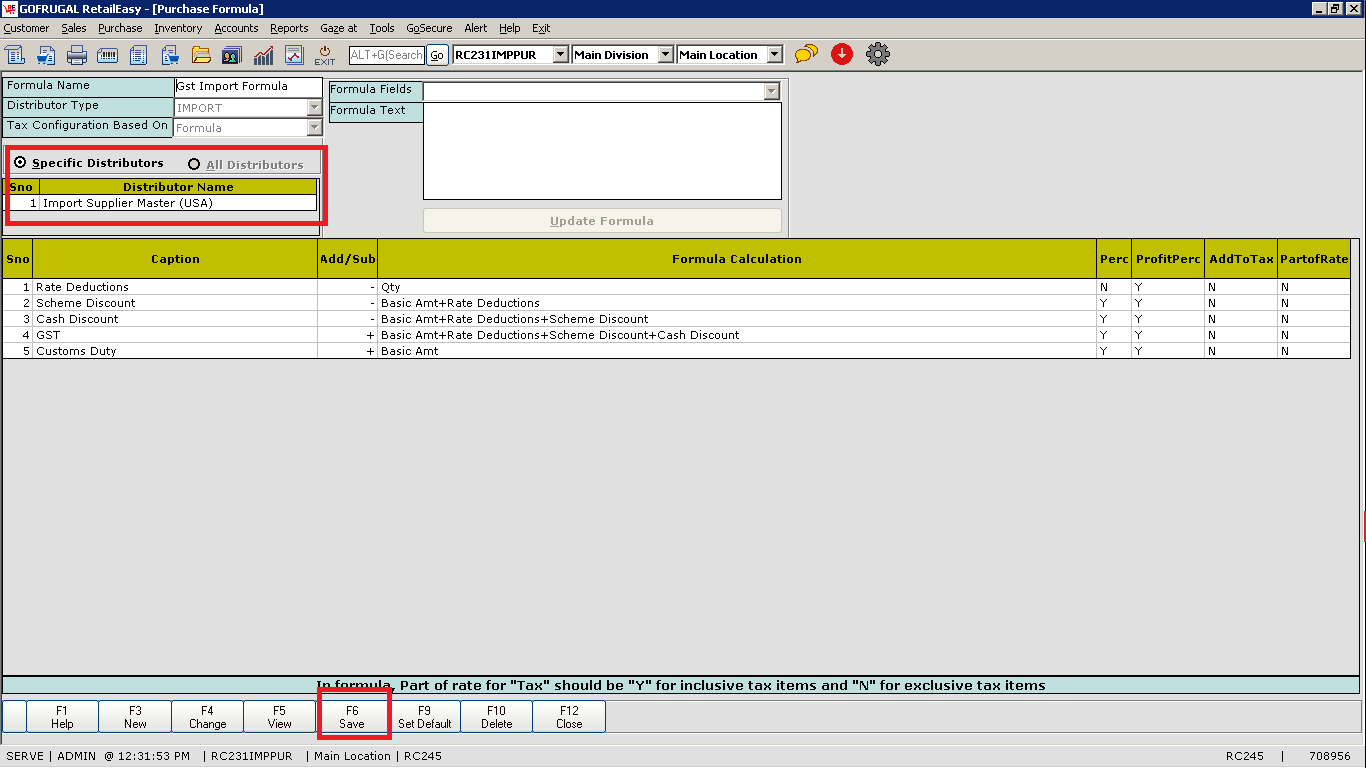The image size is (1366, 768).
Task: Click the Caption column header
Action: click(x=175, y=259)
